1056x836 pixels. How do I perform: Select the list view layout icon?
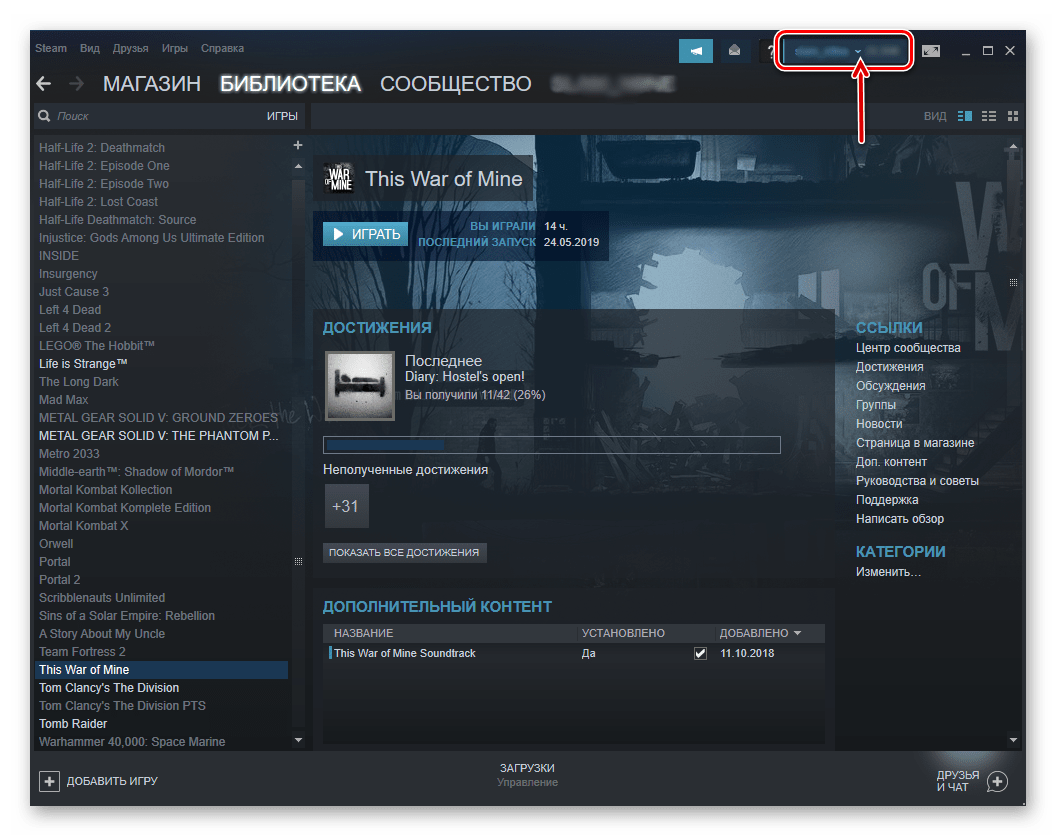(989, 116)
